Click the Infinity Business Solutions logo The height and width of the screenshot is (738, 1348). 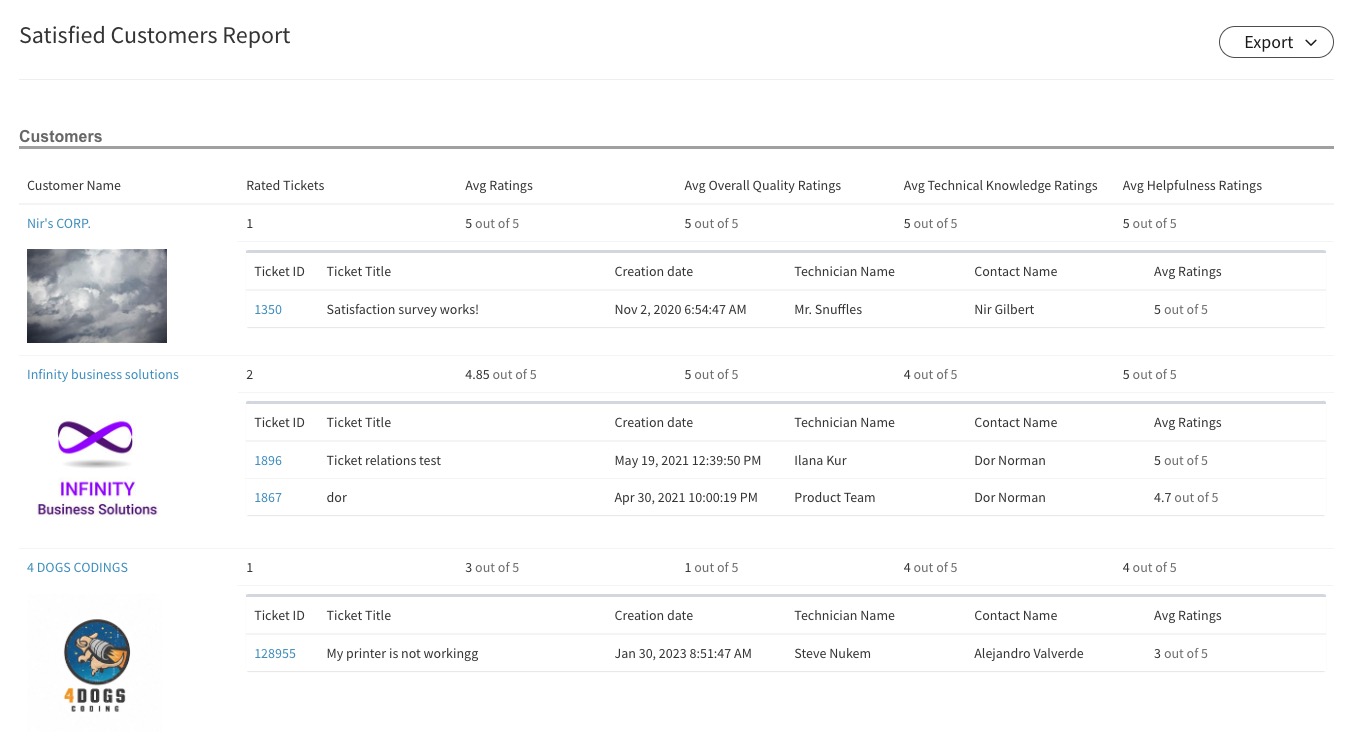(x=97, y=468)
